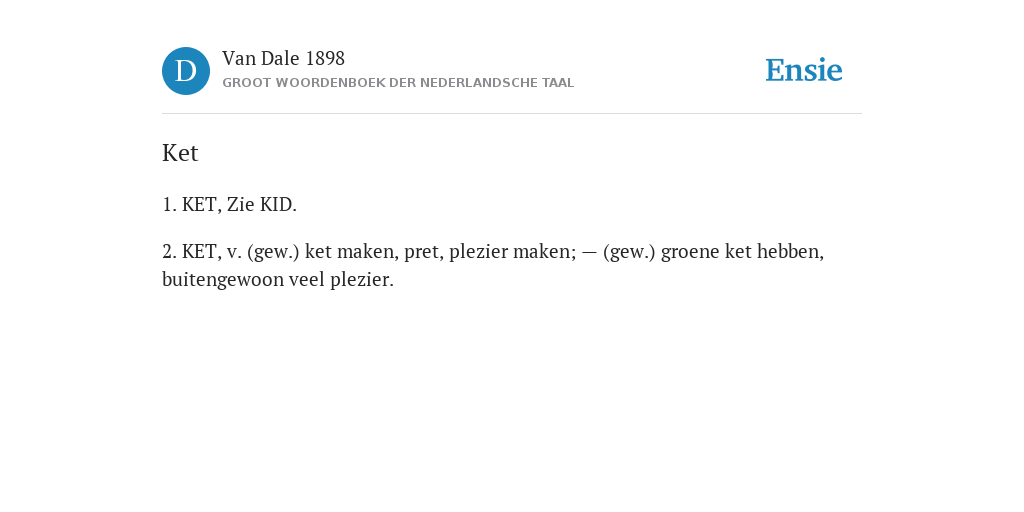Open the Ensie logo link
The height and width of the screenshot is (512, 1024).
pos(804,70)
